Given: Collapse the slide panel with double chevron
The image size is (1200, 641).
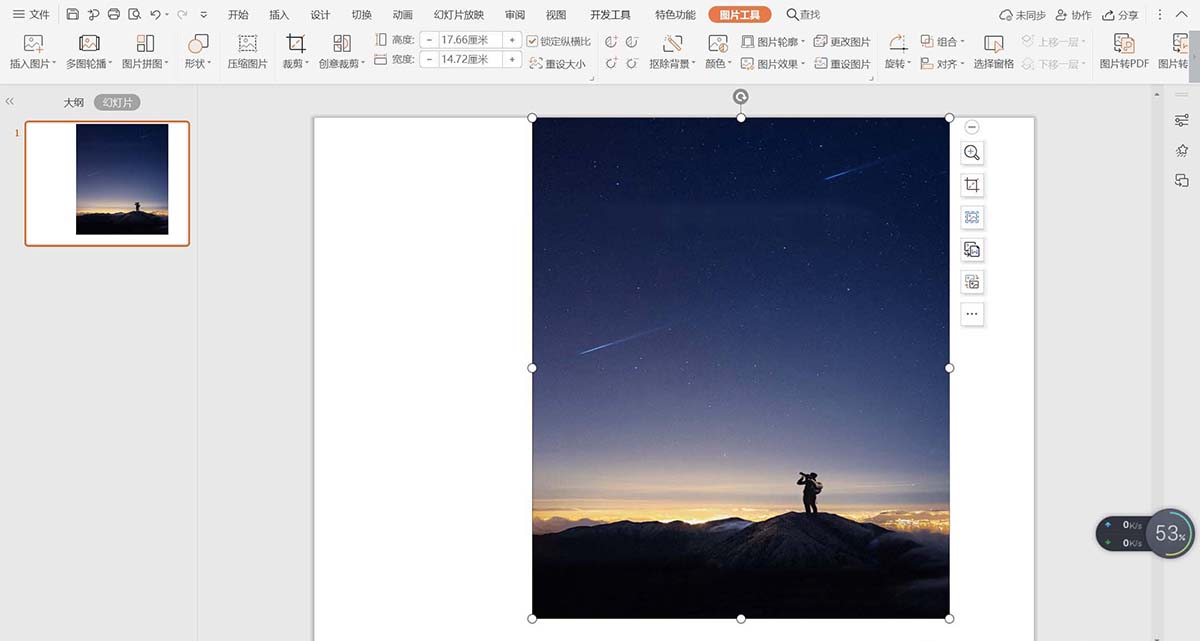Looking at the screenshot, I should [10, 102].
